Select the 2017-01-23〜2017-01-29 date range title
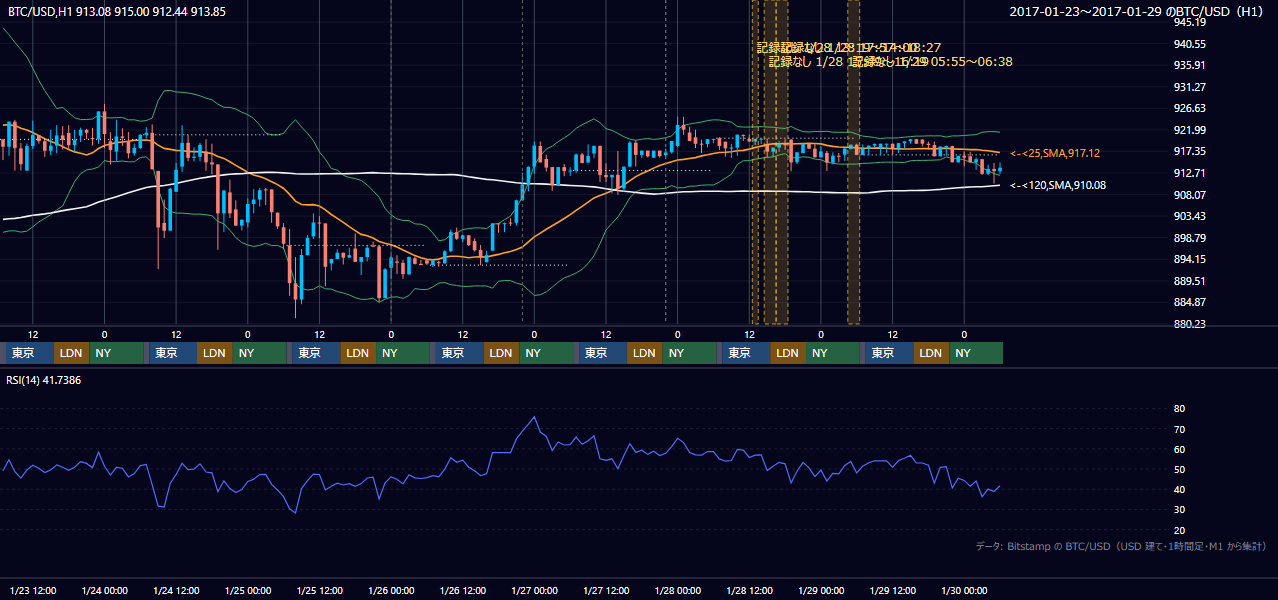This screenshot has height=600, width=1278. click(1138, 12)
